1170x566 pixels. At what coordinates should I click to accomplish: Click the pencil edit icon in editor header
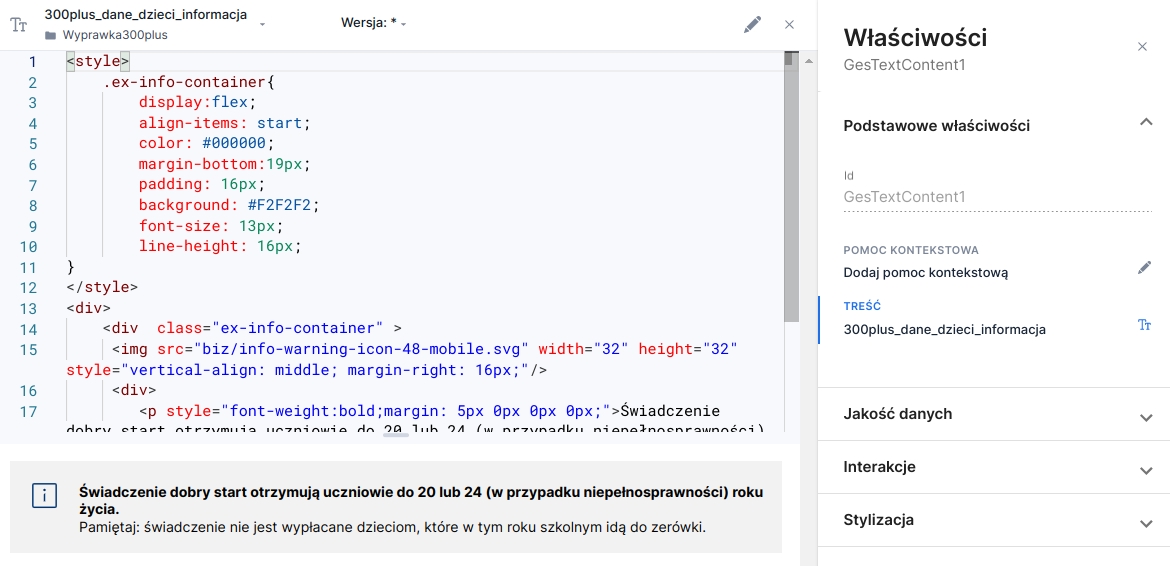pos(752,25)
